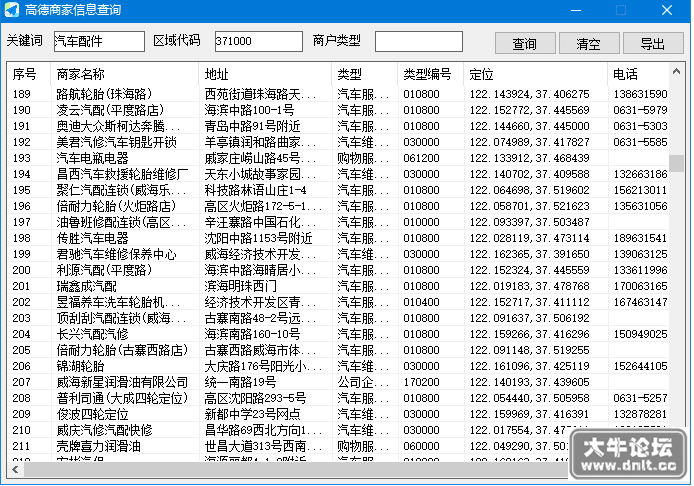Click the vertical scrollbar thumb
The width and height of the screenshot is (694, 486).
click(676, 163)
